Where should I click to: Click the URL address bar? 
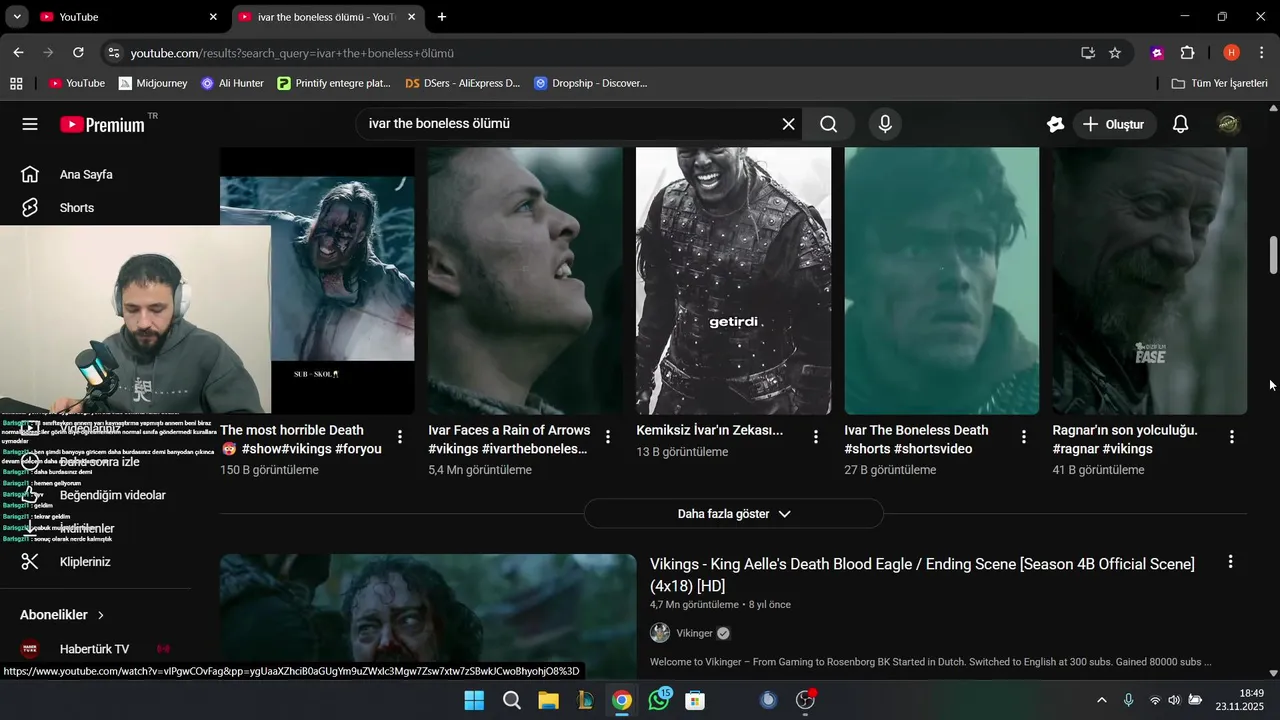(x=600, y=53)
